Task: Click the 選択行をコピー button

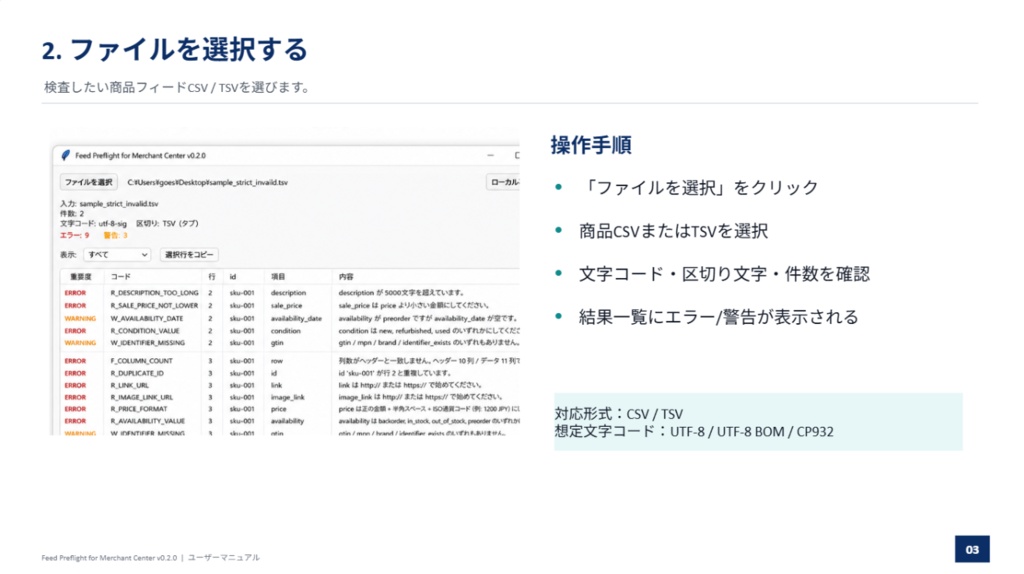Action: coord(189,255)
